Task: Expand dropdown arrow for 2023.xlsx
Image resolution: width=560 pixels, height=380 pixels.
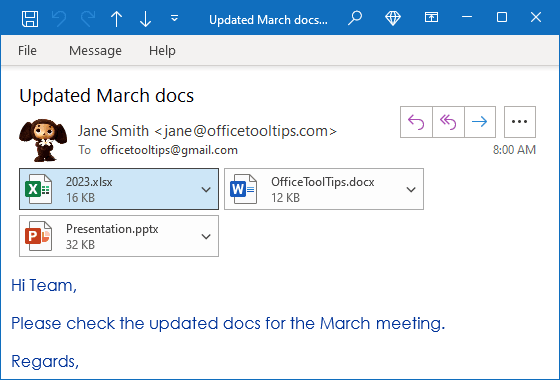Action: pos(206,189)
